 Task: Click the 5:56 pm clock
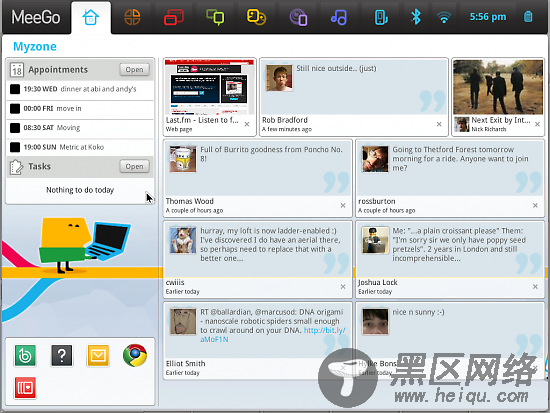pyautogui.click(x=488, y=17)
